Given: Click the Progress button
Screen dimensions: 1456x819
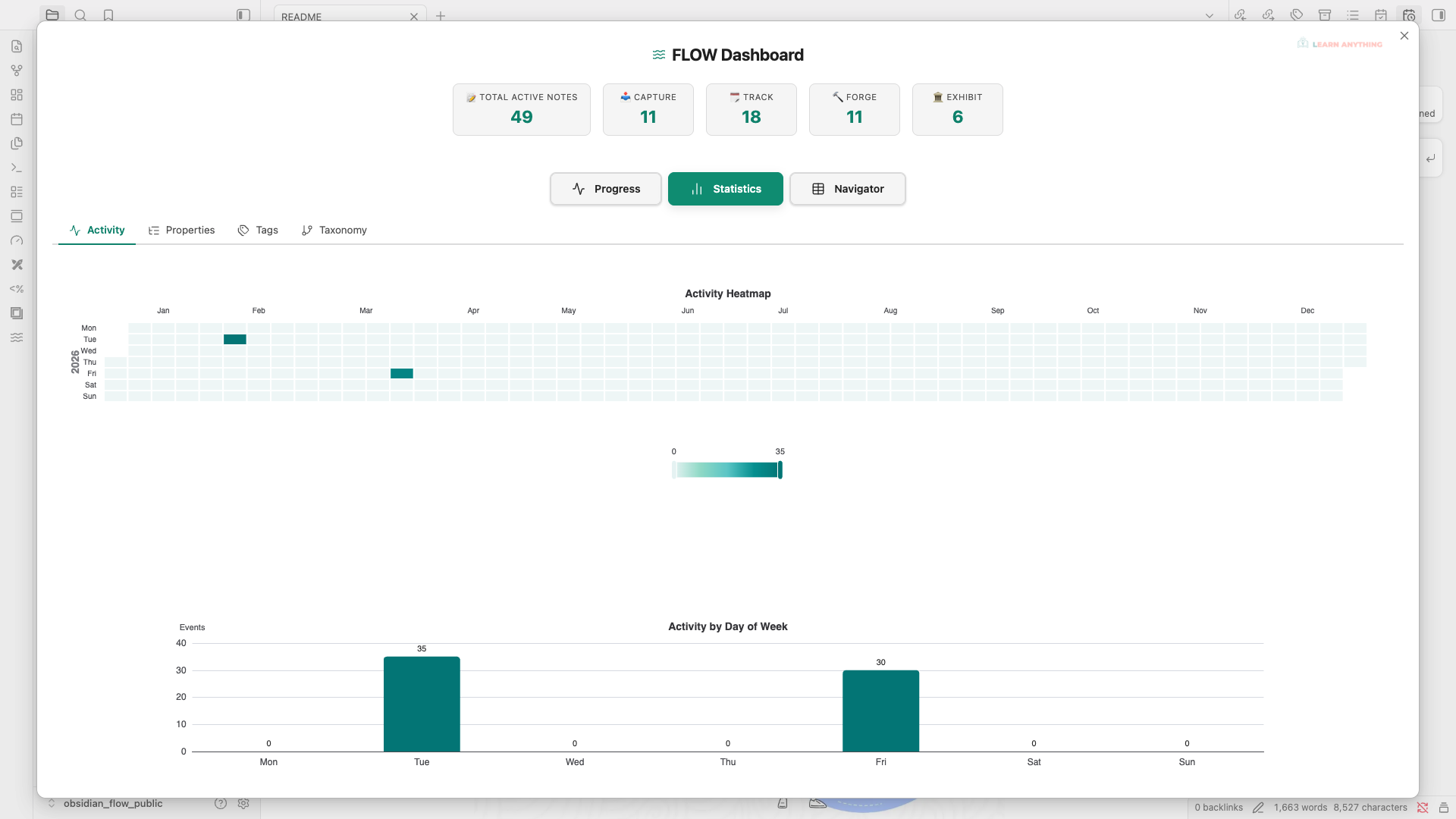Looking at the screenshot, I should 606,189.
